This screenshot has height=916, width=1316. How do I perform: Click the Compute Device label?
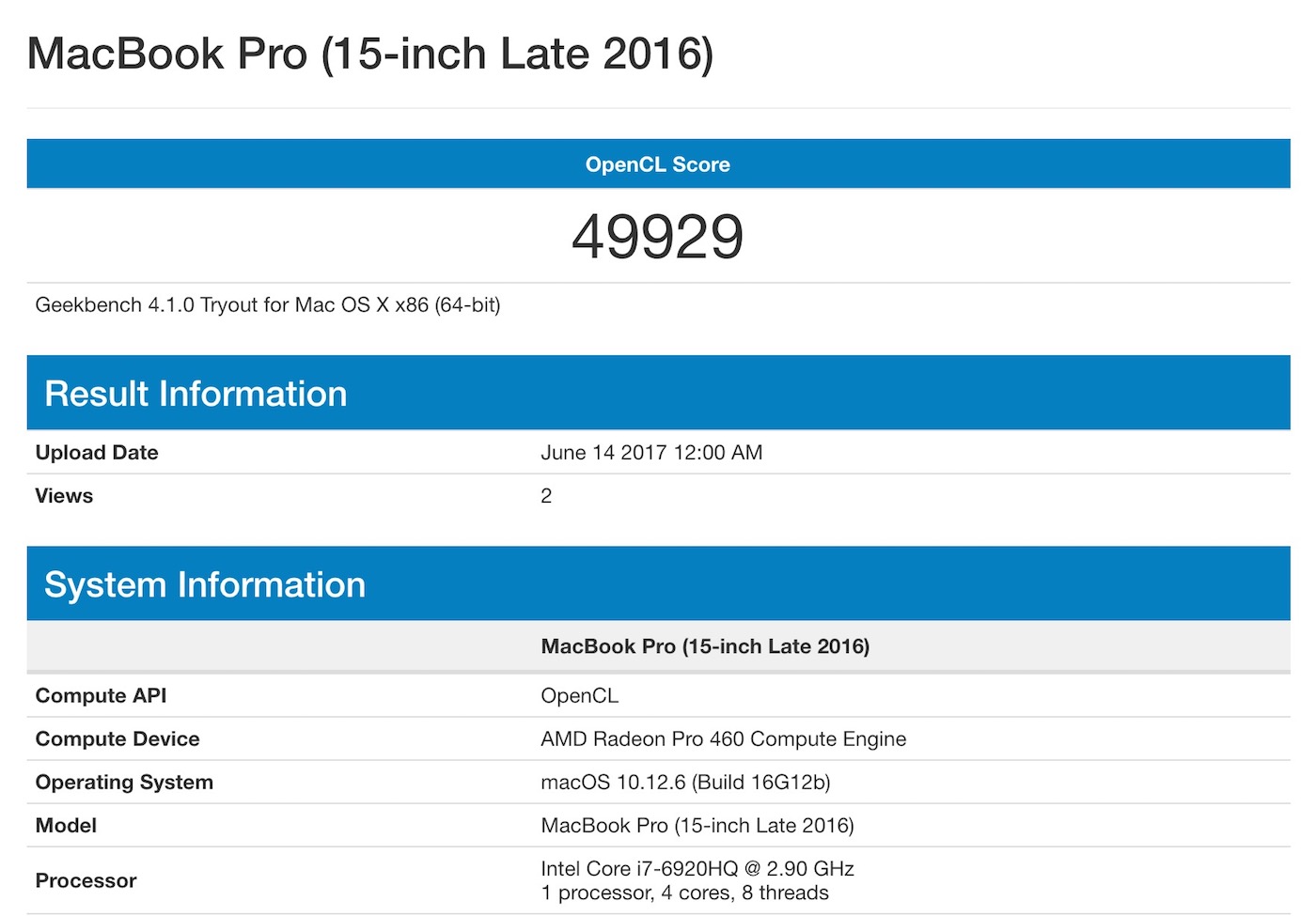(117, 739)
